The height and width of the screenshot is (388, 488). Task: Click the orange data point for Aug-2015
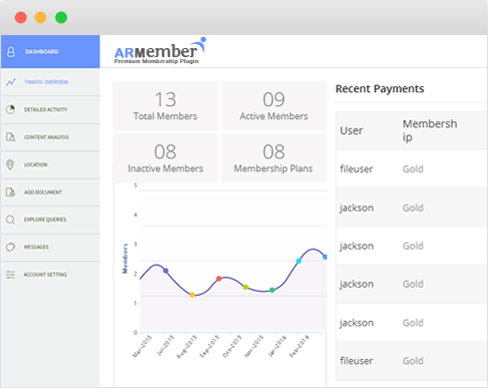tap(192, 295)
